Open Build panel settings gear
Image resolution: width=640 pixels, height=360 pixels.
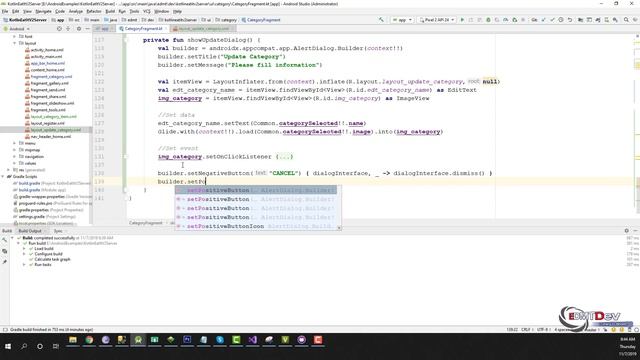pos(627,231)
